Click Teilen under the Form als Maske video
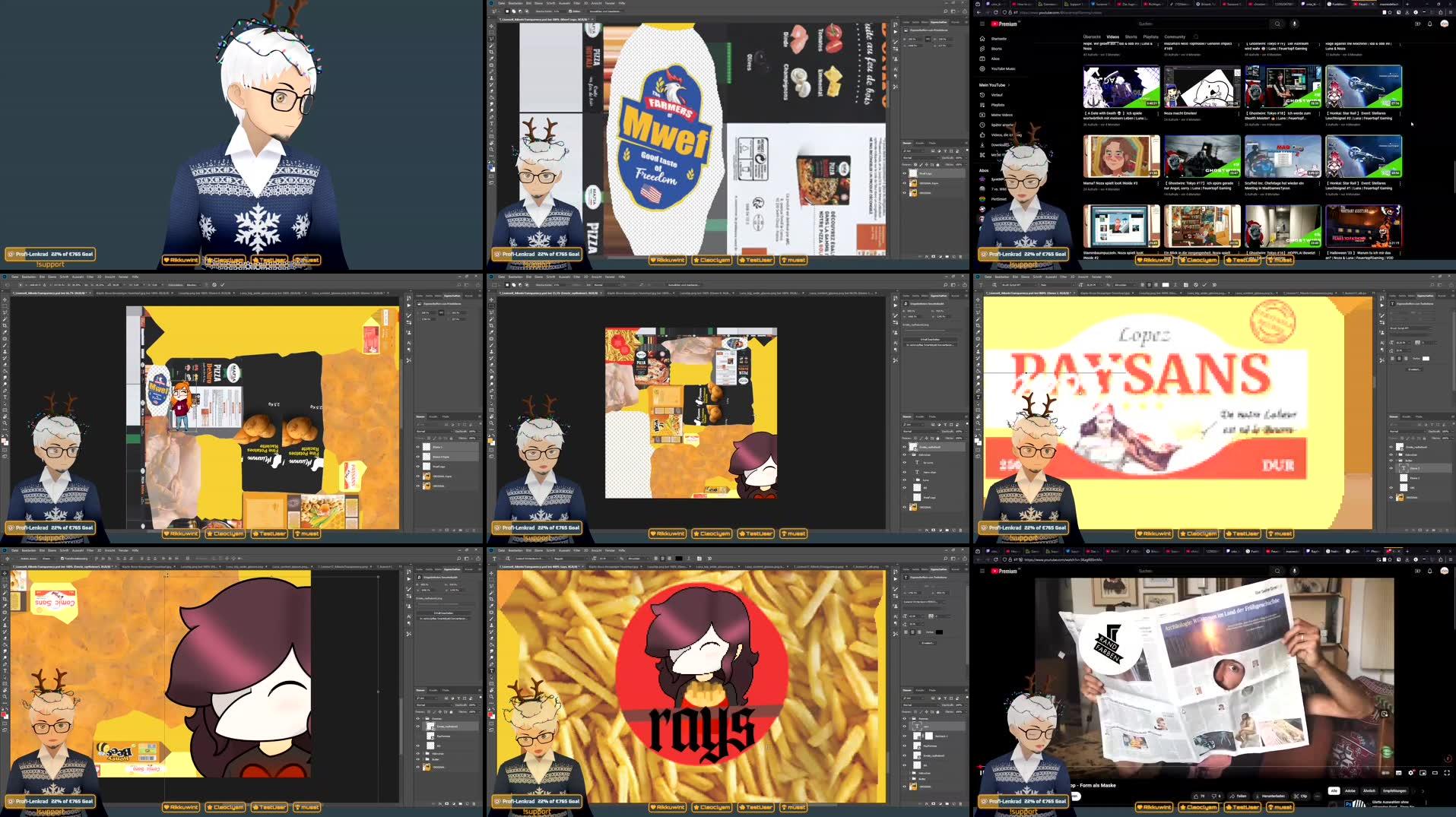Screen dimensions: 1456x817 (x=1239, y=796)
